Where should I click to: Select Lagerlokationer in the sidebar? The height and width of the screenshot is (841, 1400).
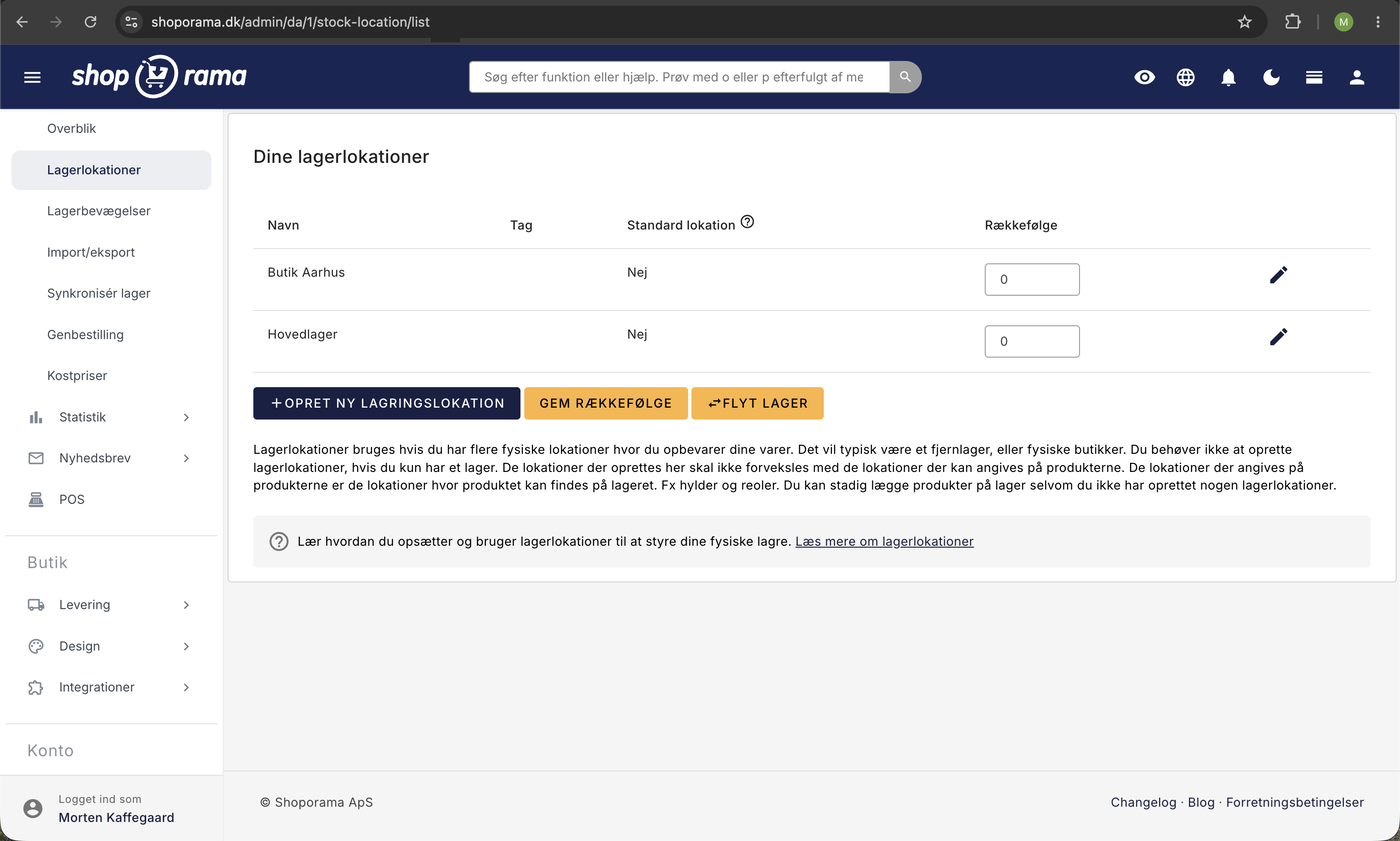click(x=111, y=170)
